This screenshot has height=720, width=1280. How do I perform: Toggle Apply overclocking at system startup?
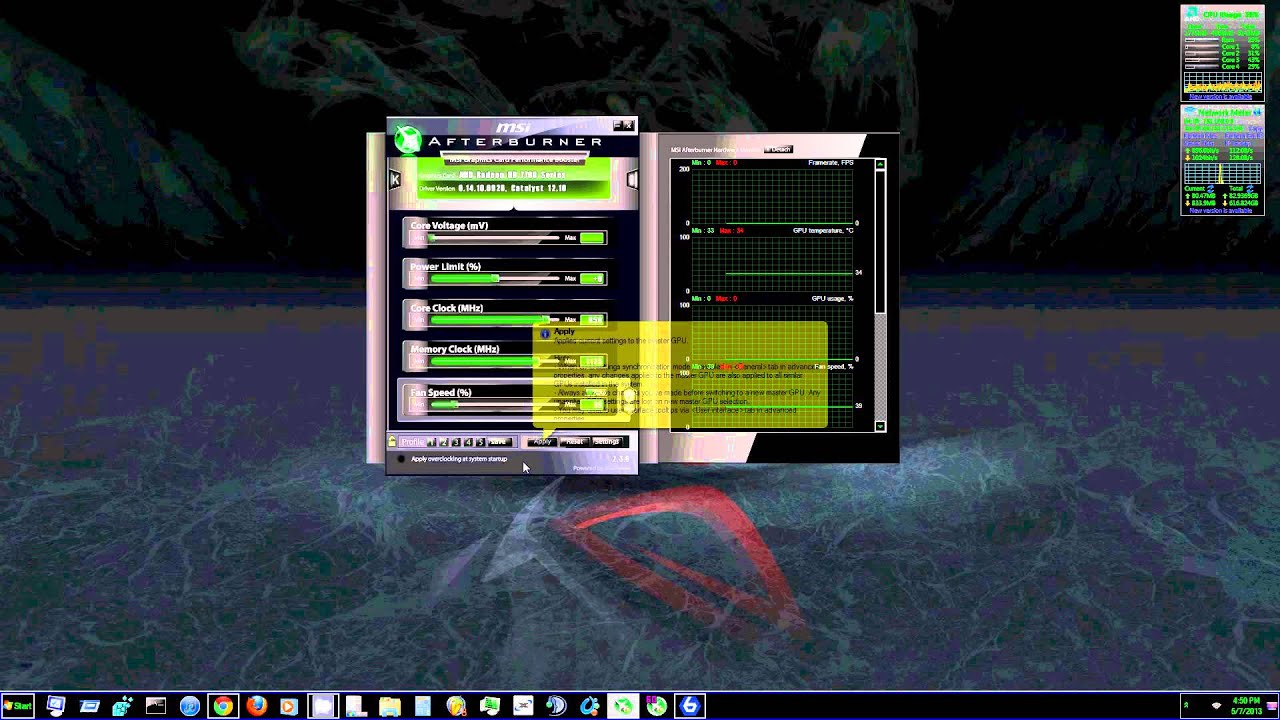402,459
